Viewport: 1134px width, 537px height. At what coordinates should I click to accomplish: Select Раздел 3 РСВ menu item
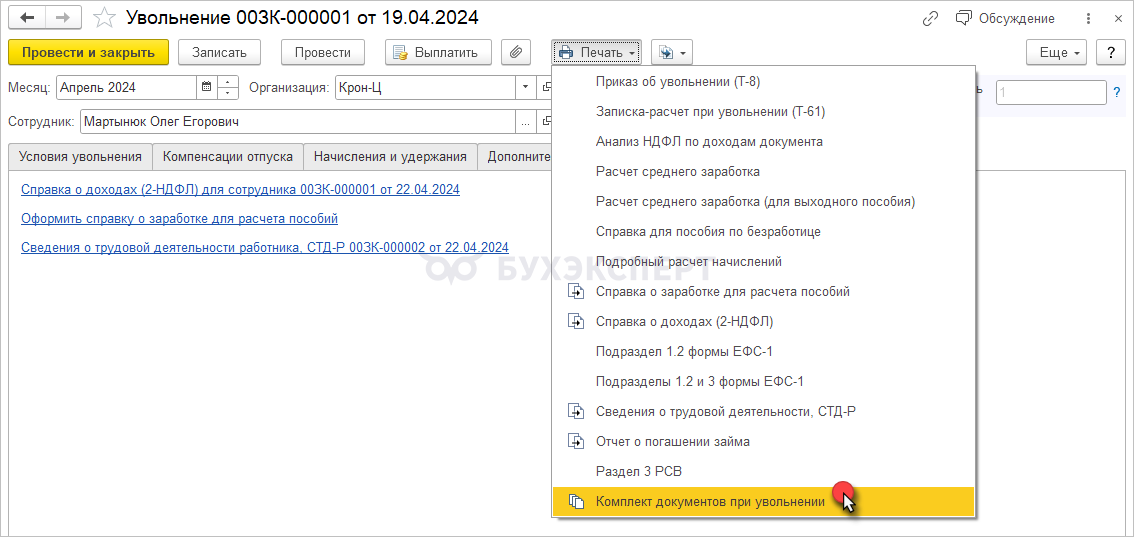(764, 471)
